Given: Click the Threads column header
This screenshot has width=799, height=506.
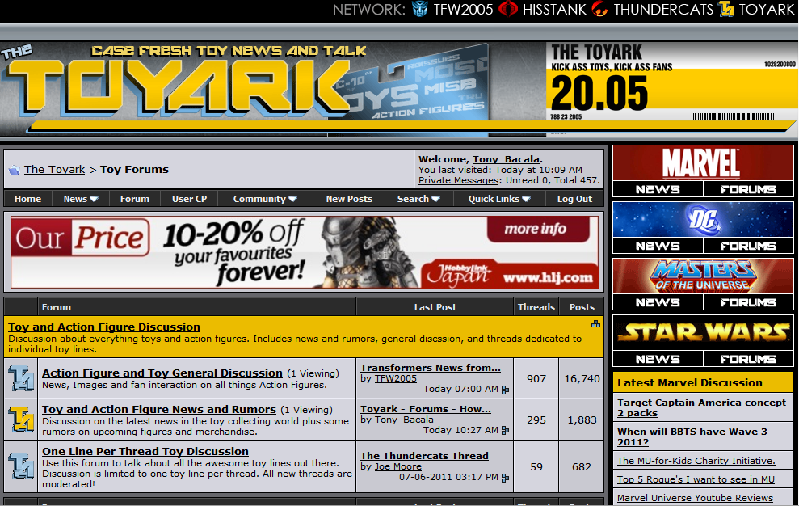Looking at the screenshot, I should click(x=536, y=307).
